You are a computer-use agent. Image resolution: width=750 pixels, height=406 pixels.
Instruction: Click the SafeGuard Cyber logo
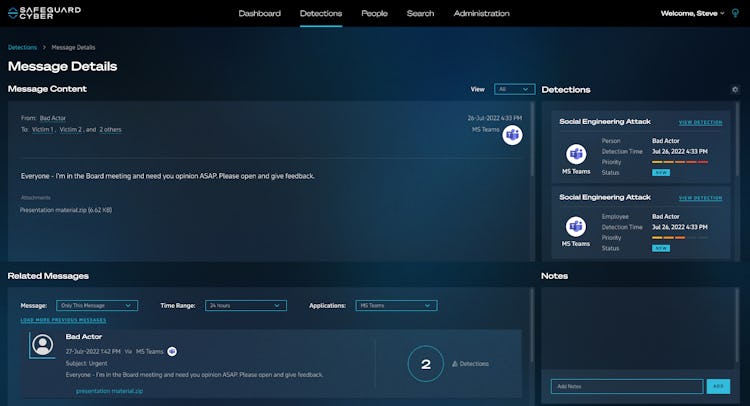point(44,13)
